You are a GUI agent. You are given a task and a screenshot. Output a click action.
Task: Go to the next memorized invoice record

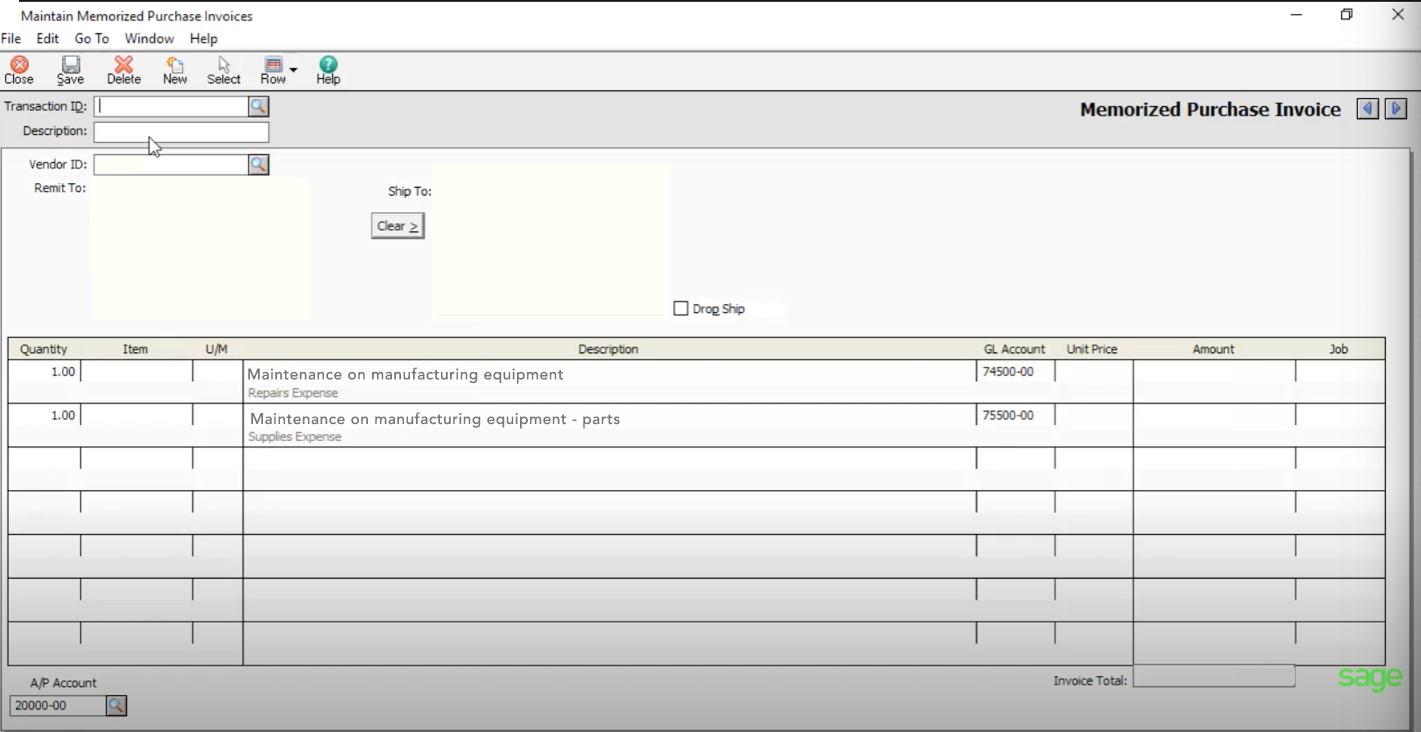point(1395,109)
